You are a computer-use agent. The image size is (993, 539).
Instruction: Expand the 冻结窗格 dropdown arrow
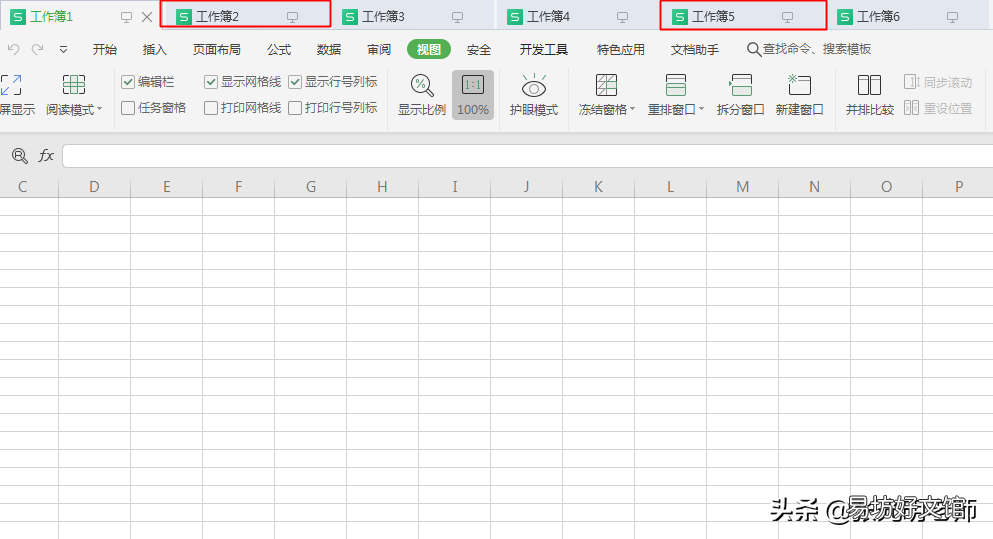click(632, 109)
